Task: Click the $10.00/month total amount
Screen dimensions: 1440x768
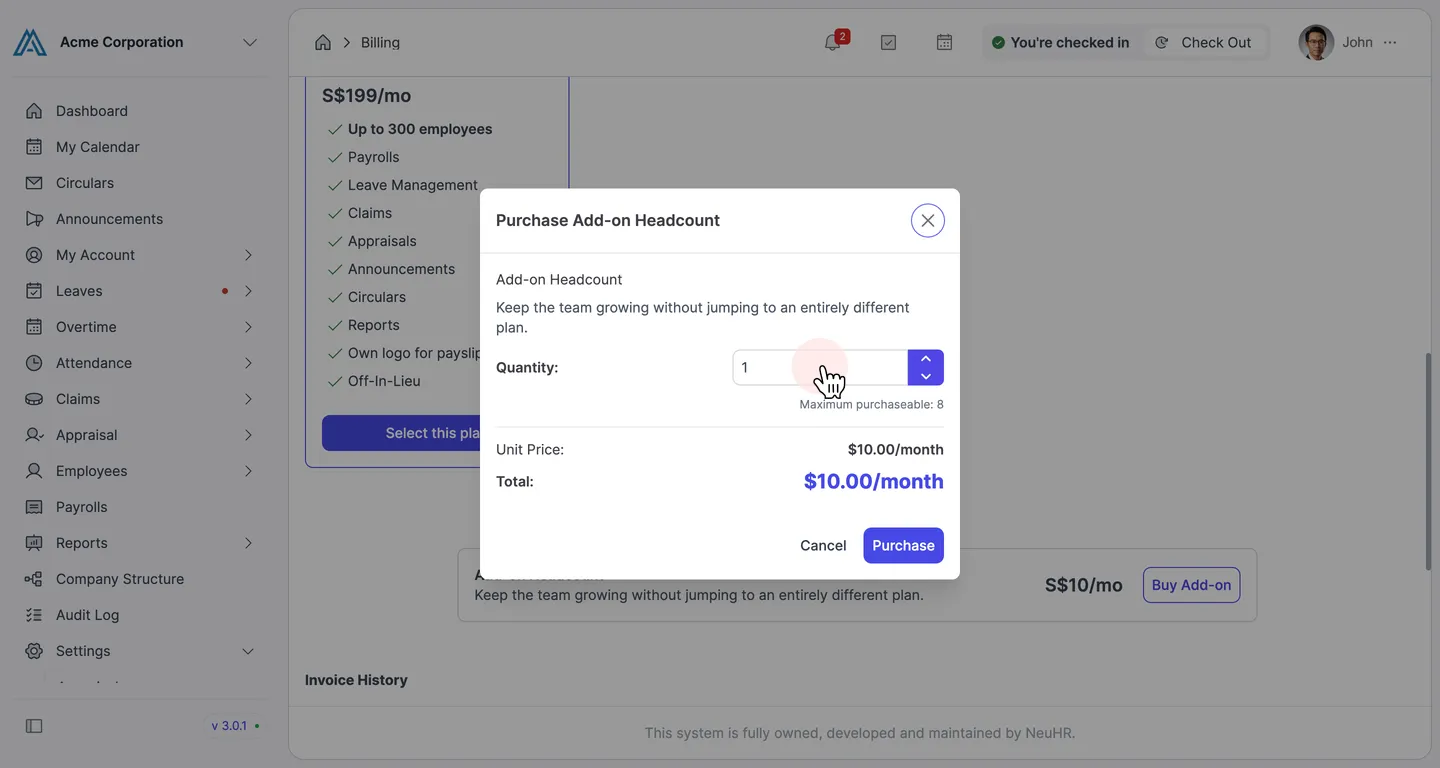Action: pyautogui.click(x=873, y=481)
